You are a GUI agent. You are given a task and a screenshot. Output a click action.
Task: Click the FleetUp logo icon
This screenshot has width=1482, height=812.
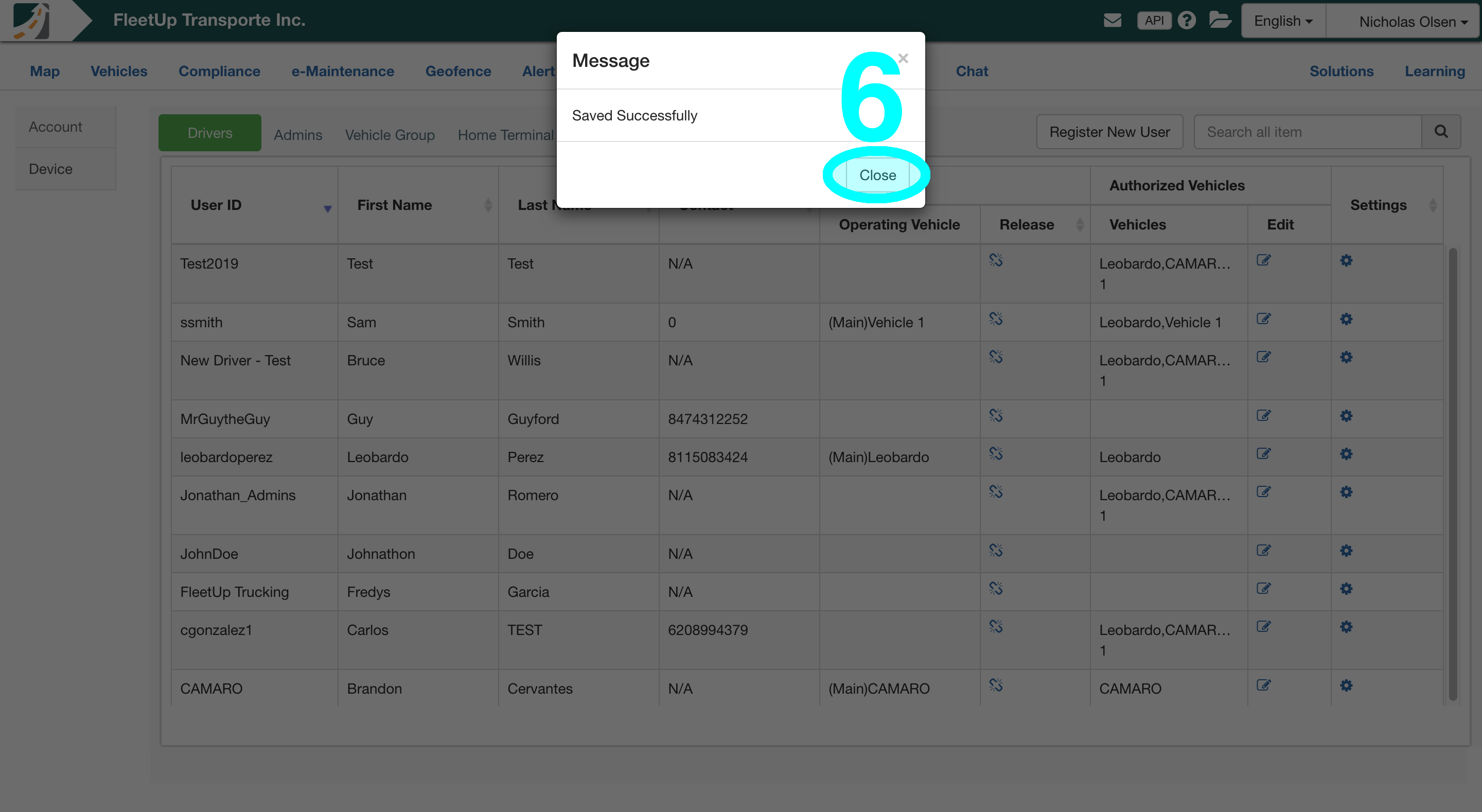tap(31, 21)
